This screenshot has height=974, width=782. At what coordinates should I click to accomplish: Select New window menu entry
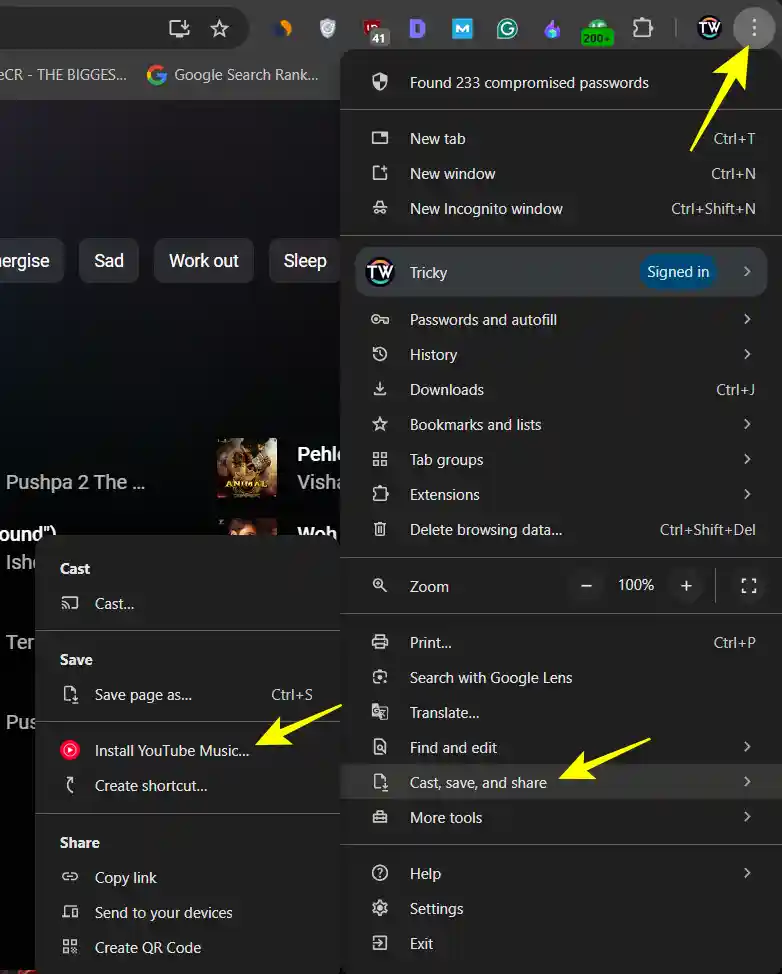(x=561, y=173)
